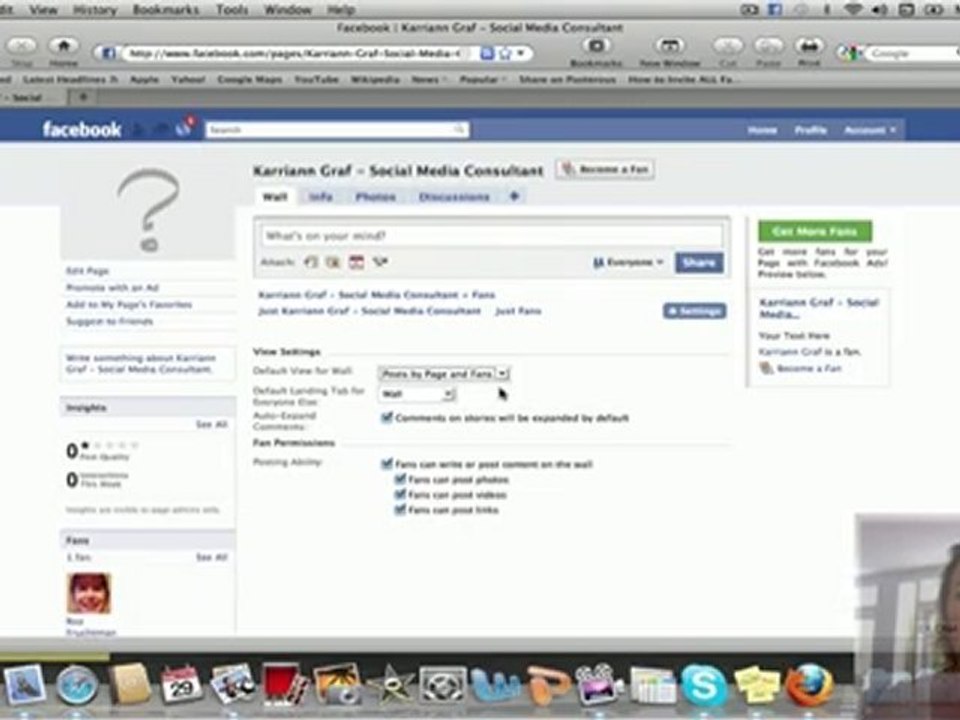Open Facebook notifications globe icon

pos(184,128)
